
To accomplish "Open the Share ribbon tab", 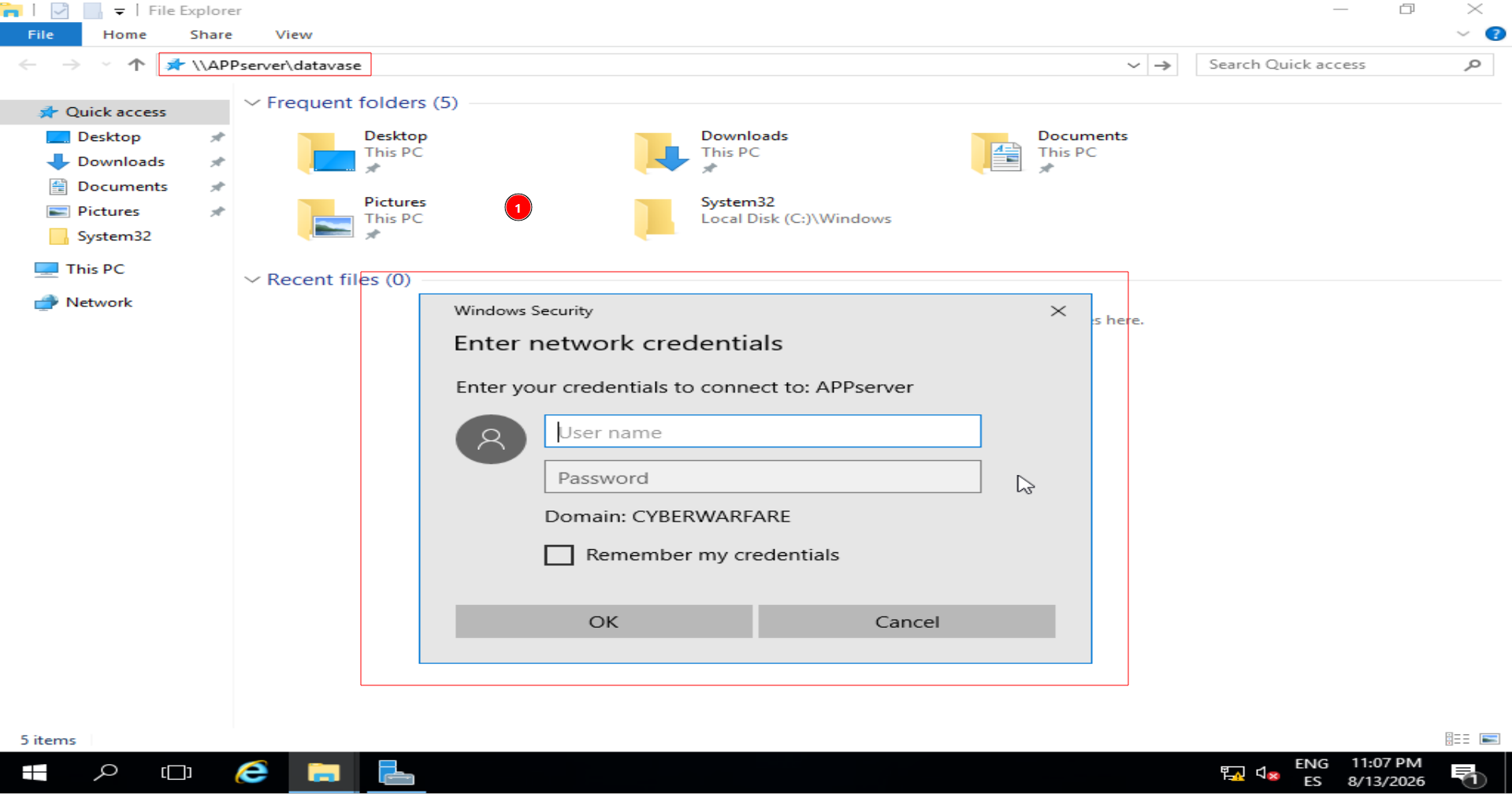I will pyautogui.click(x=211, y=35).
